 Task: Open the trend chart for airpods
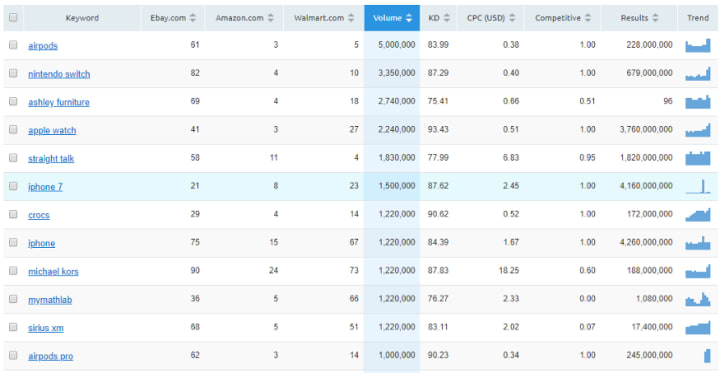click(698, 45)
